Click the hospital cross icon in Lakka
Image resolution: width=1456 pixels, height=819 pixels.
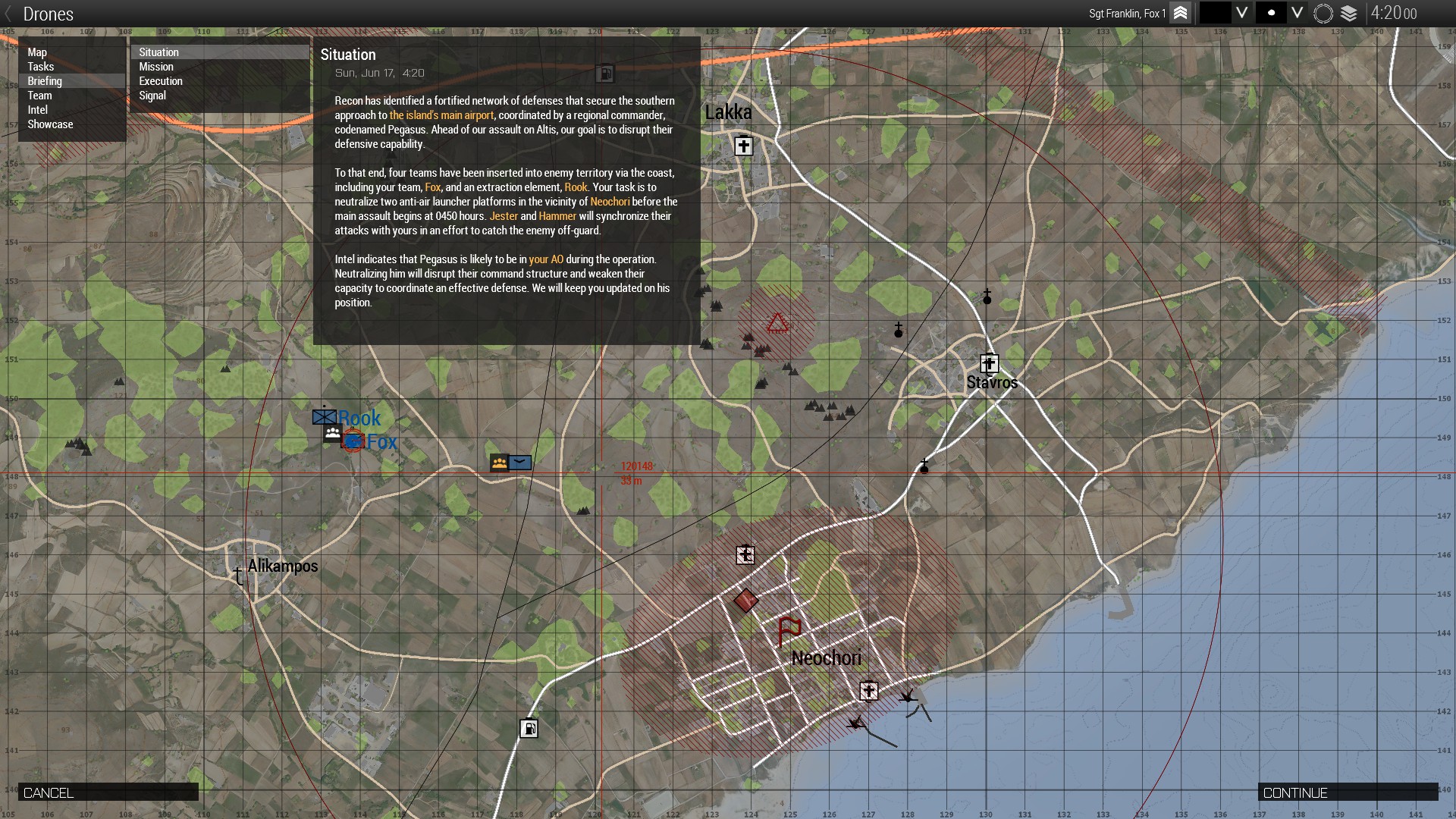click(743, 145)
